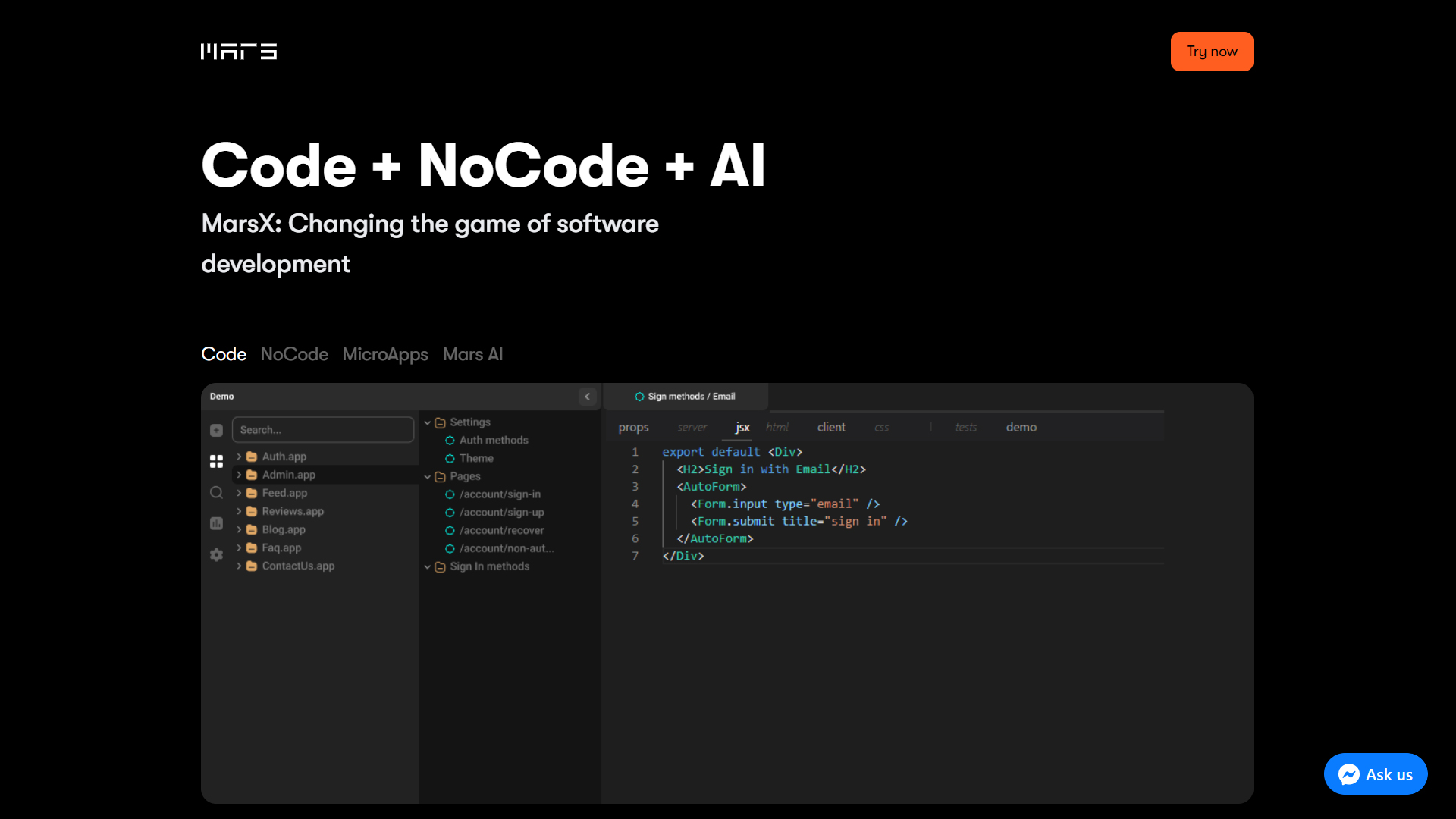
Task: Expand the Reviews.app folder chevron
Action: (239, 511)
